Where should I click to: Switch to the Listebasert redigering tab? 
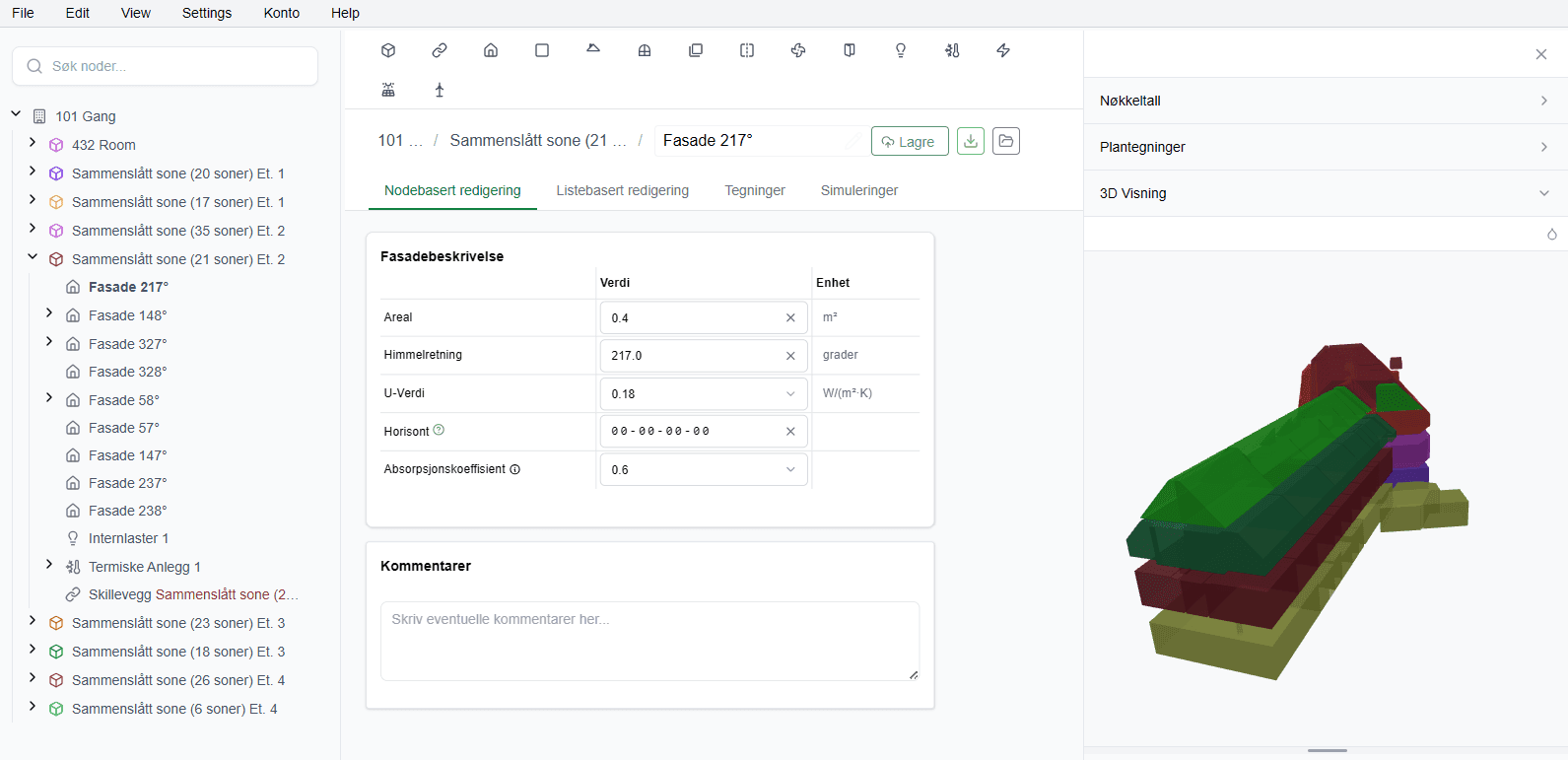tap(623, 190)
